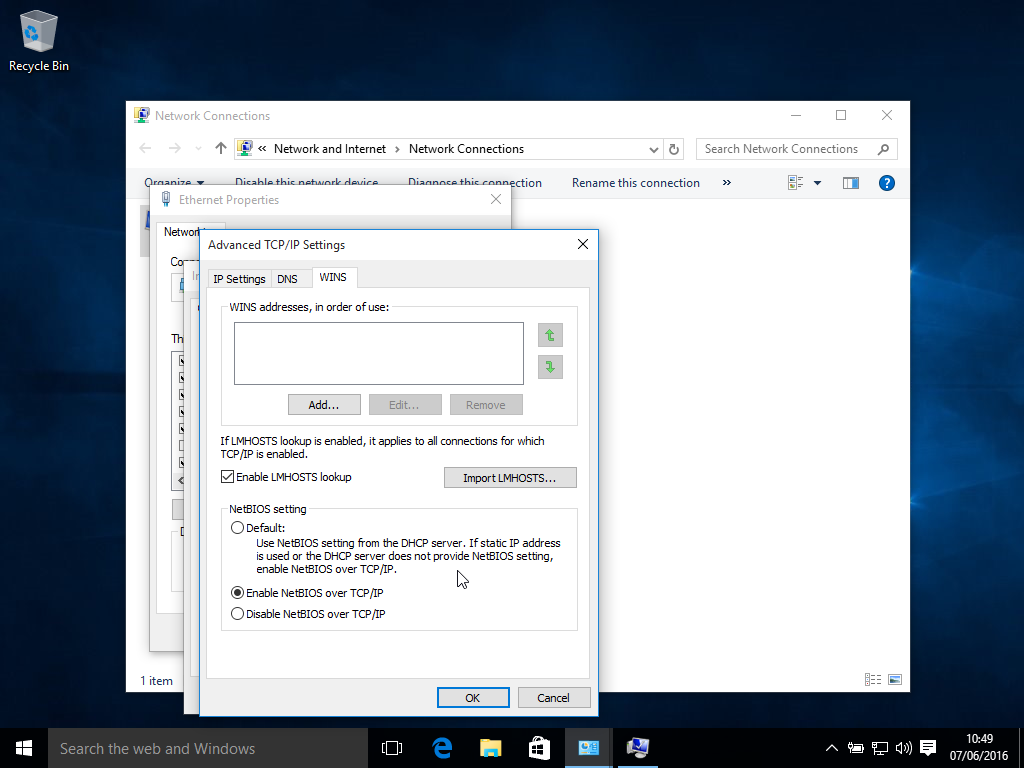Expand the address bar history dropdown
The height and width of the screenshot is (768, 1024).
click(653, 149)
